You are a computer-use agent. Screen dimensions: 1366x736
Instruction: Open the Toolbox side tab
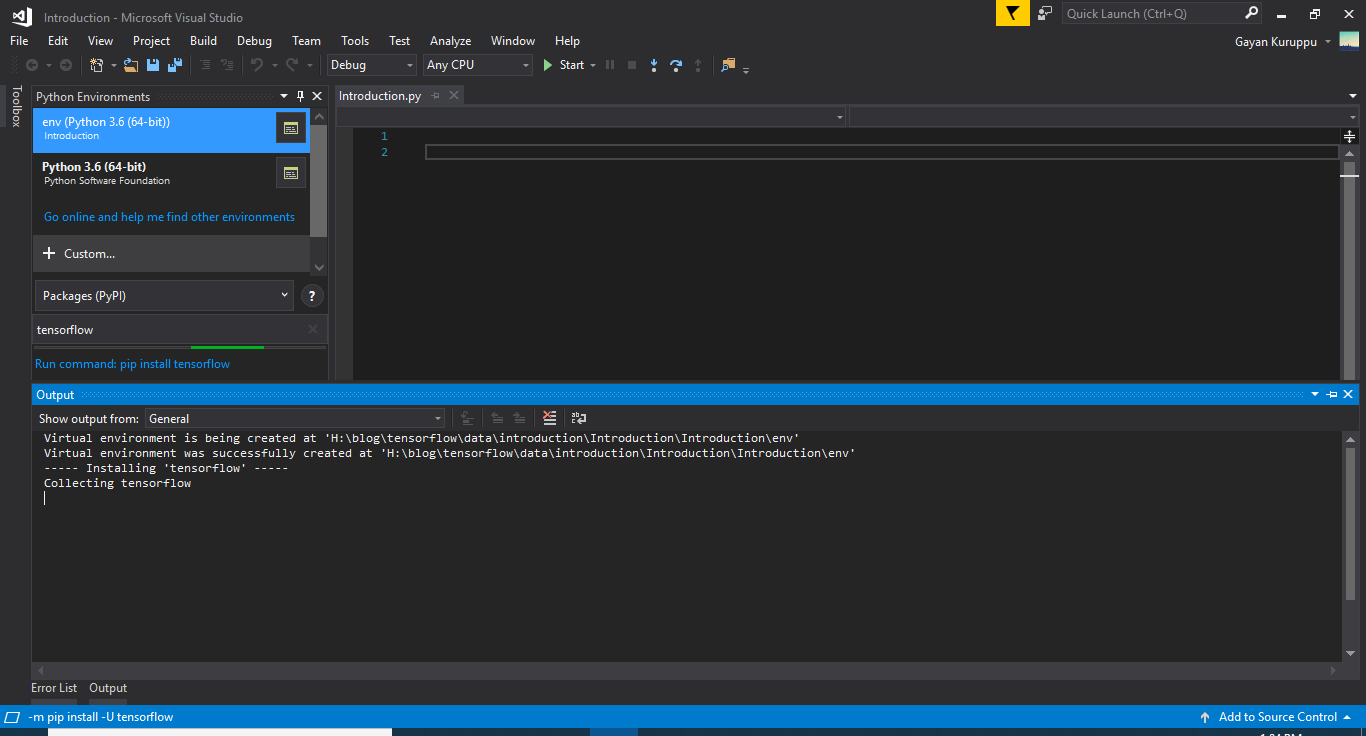click(x=16, y=105)
